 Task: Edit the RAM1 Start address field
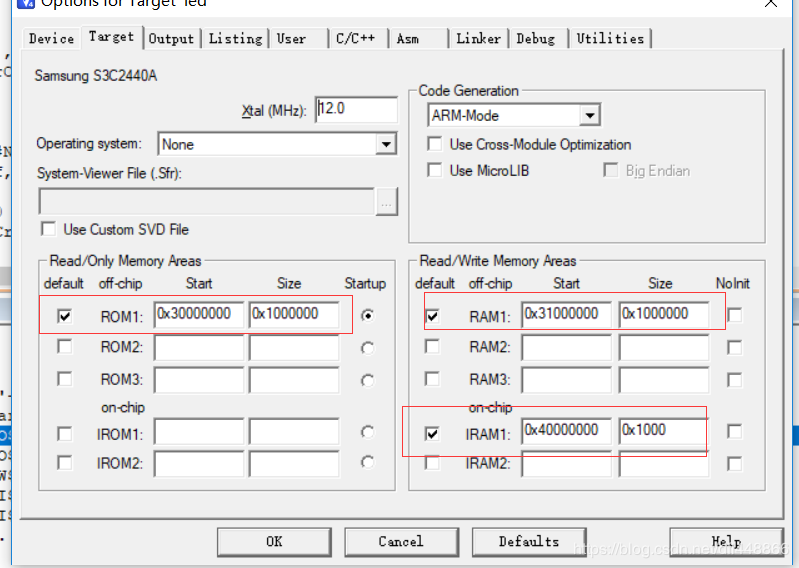click(x=567, y=314)
